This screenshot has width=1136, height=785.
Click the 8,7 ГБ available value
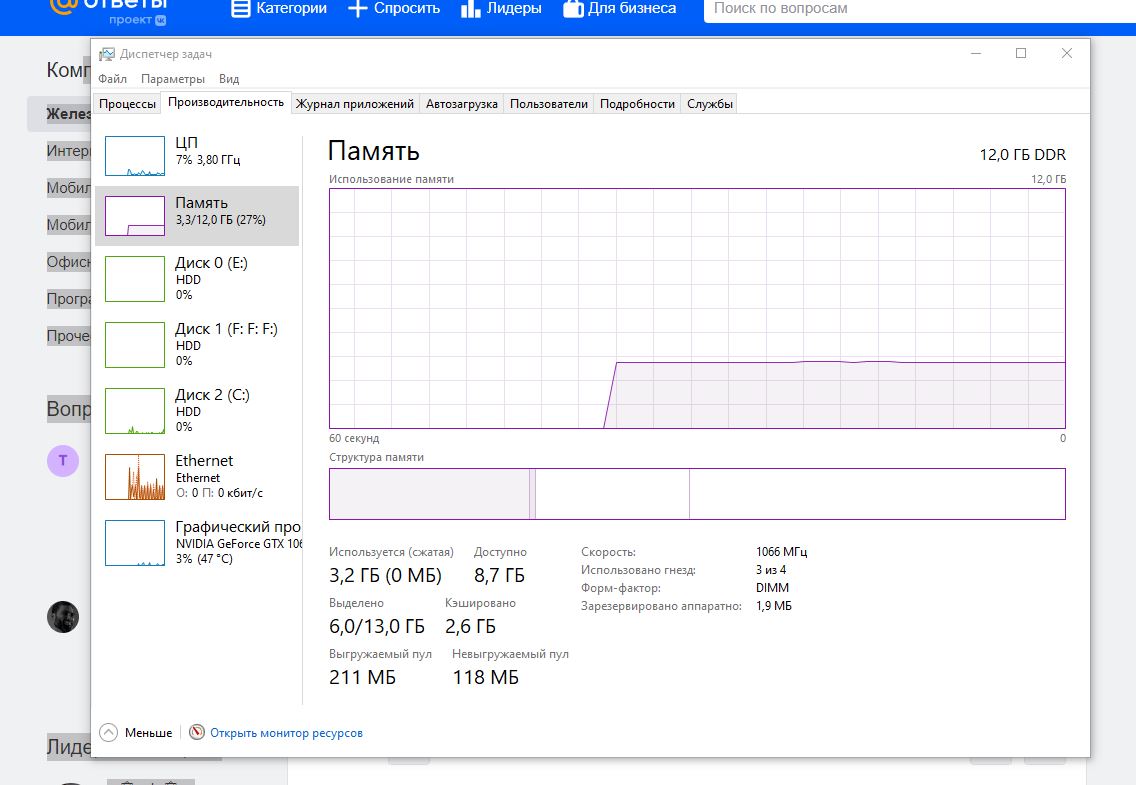499,575
